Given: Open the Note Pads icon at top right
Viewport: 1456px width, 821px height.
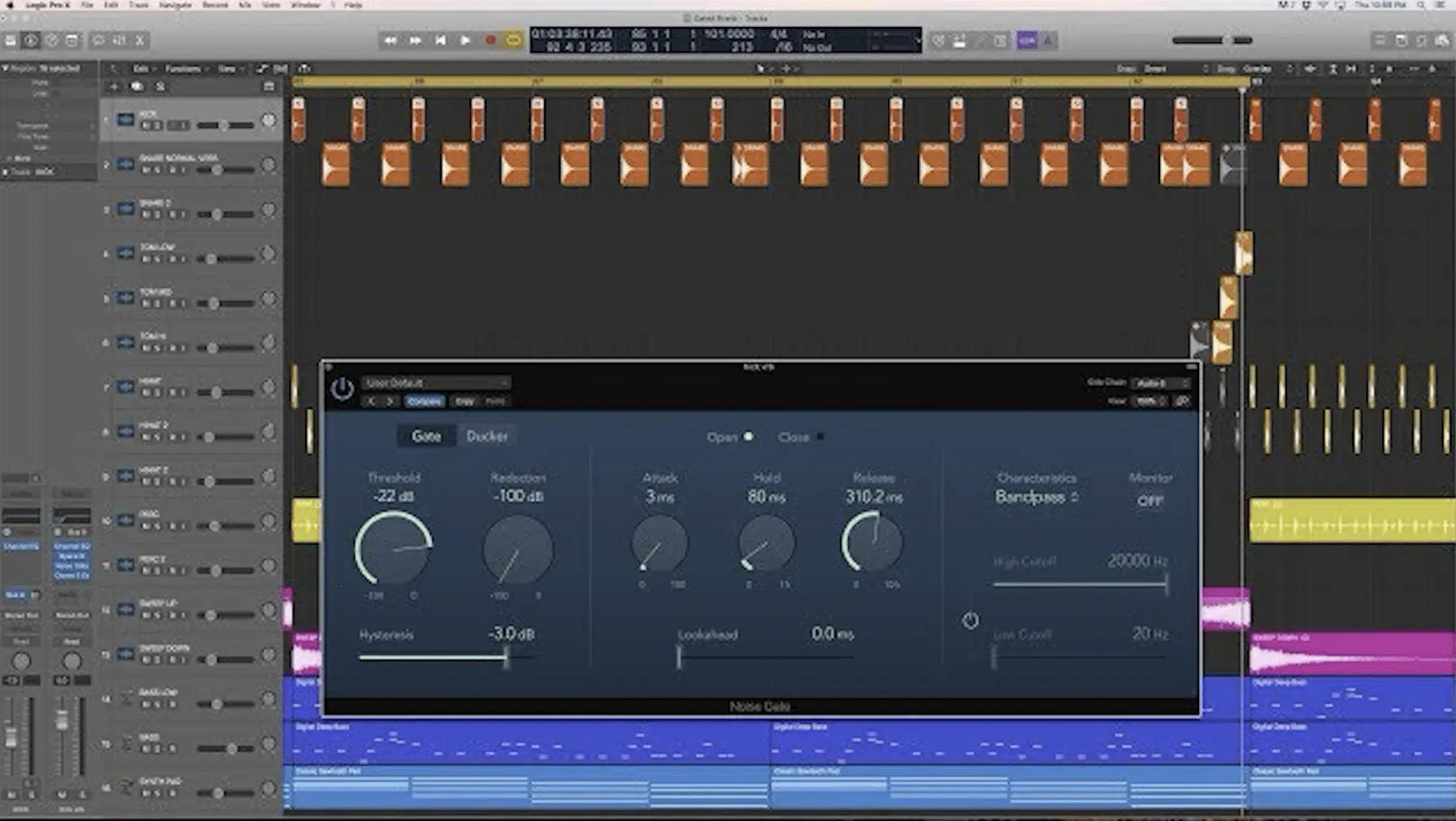Looking at the screenshot, I should point(1401,40).
